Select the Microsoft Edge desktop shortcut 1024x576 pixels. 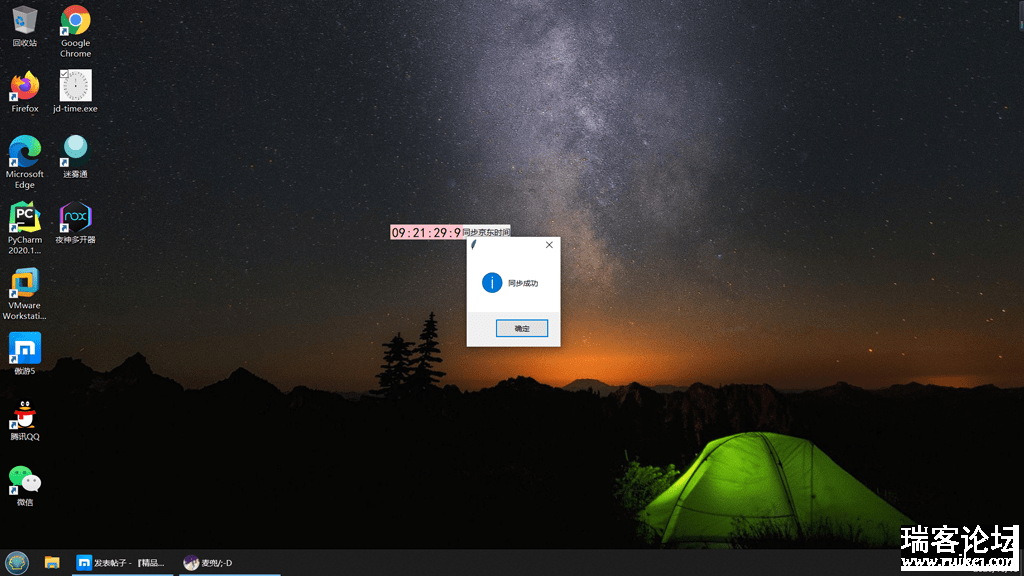tap(25, 162)
